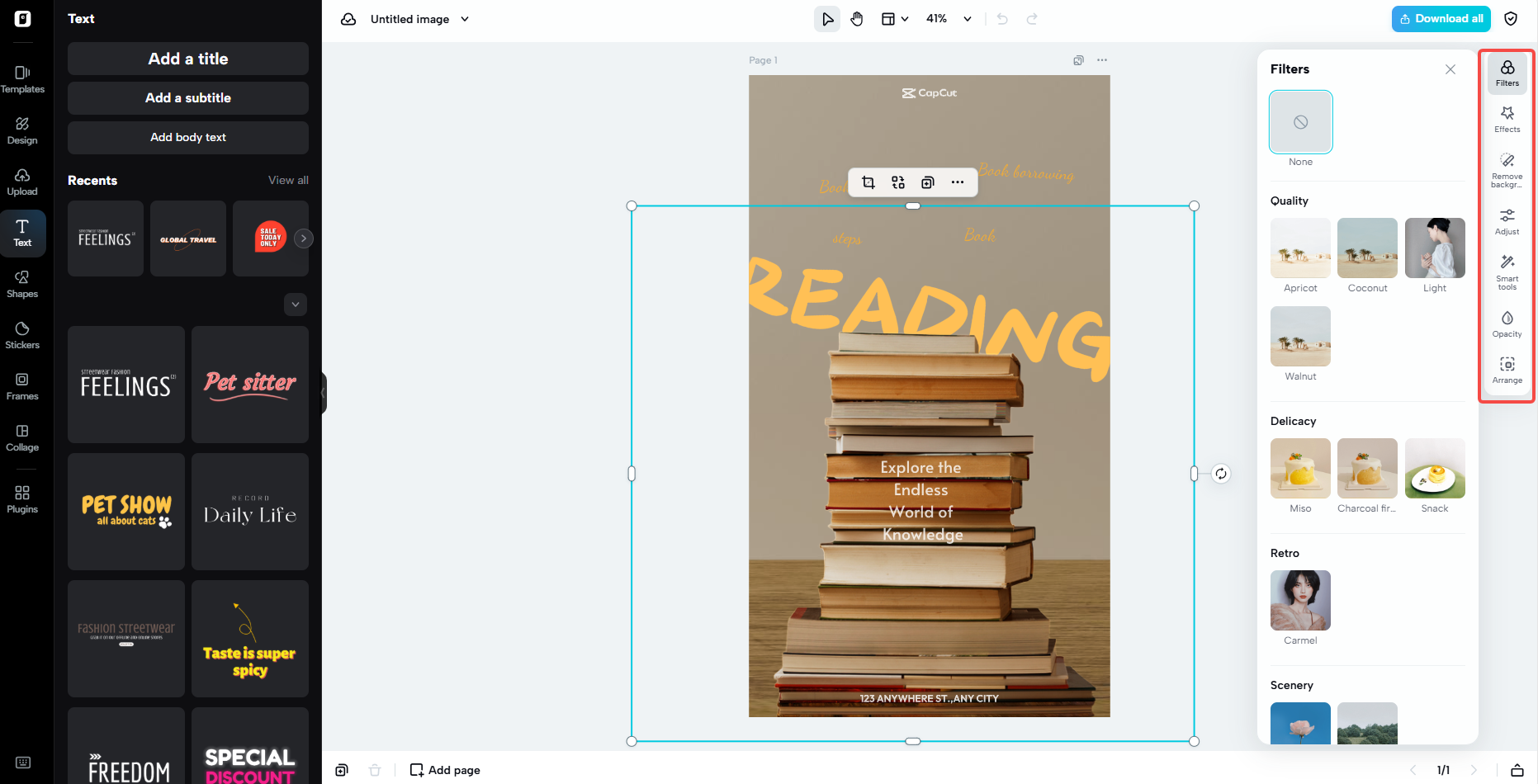Open the Templates panel in left sidebar
1538x784 pixels.
click(x=22, y=80)
